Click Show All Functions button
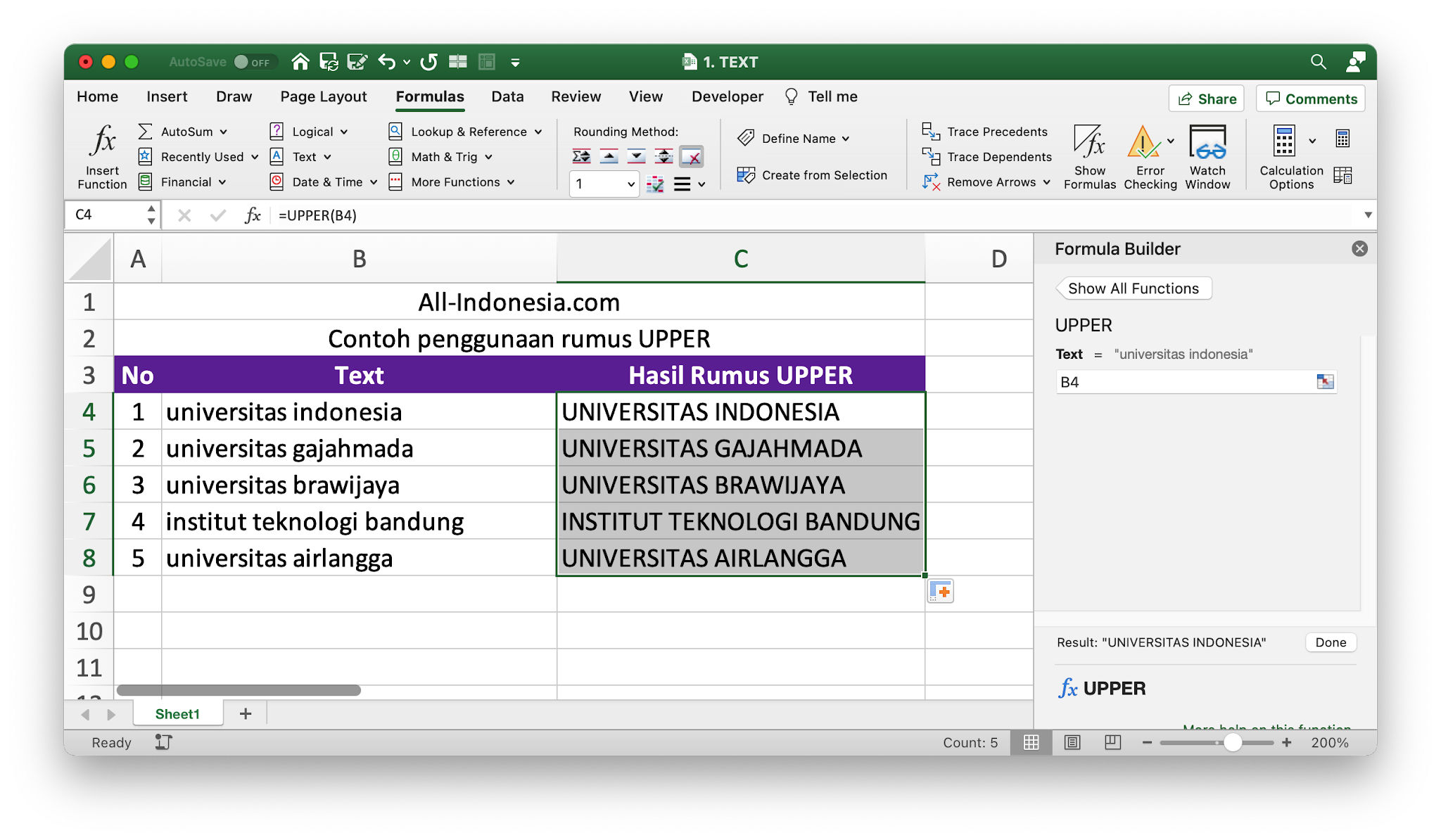The image size is (1441, 840). pos(1133,288)
